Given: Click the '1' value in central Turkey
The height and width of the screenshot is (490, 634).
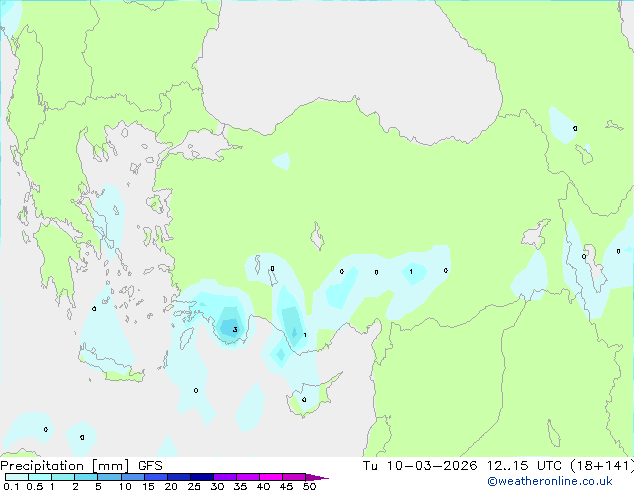Looking at the screenshot, I should click(411, 271).
